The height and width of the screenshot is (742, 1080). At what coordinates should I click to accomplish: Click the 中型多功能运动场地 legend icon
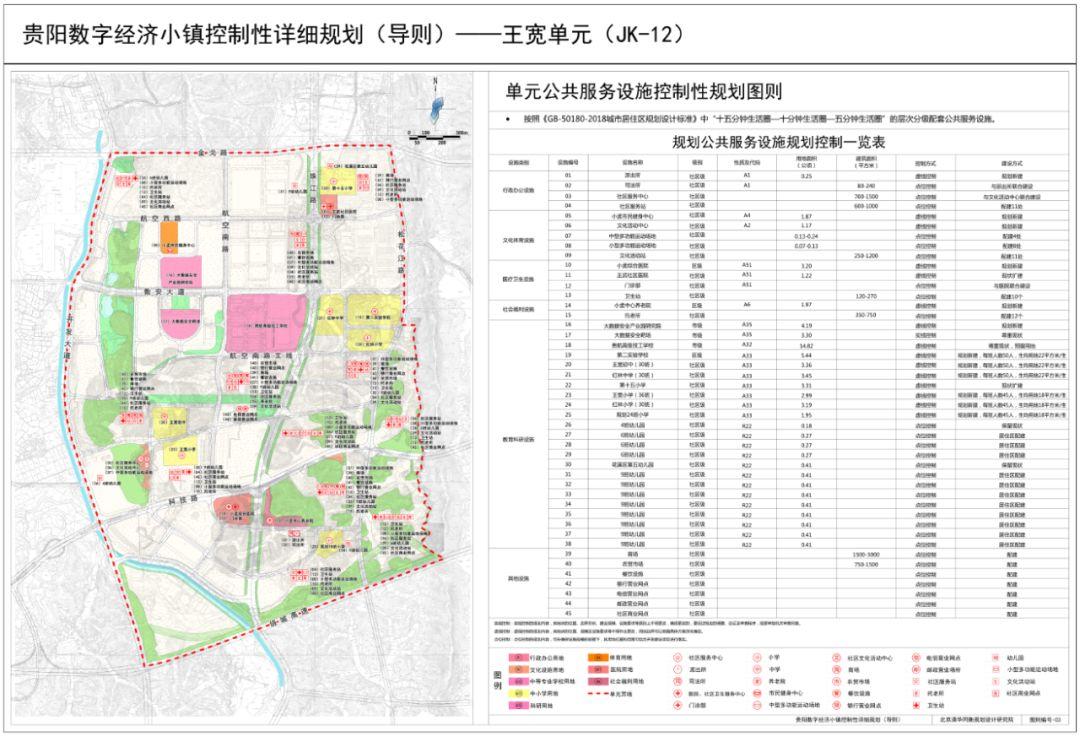coord(757,705)
